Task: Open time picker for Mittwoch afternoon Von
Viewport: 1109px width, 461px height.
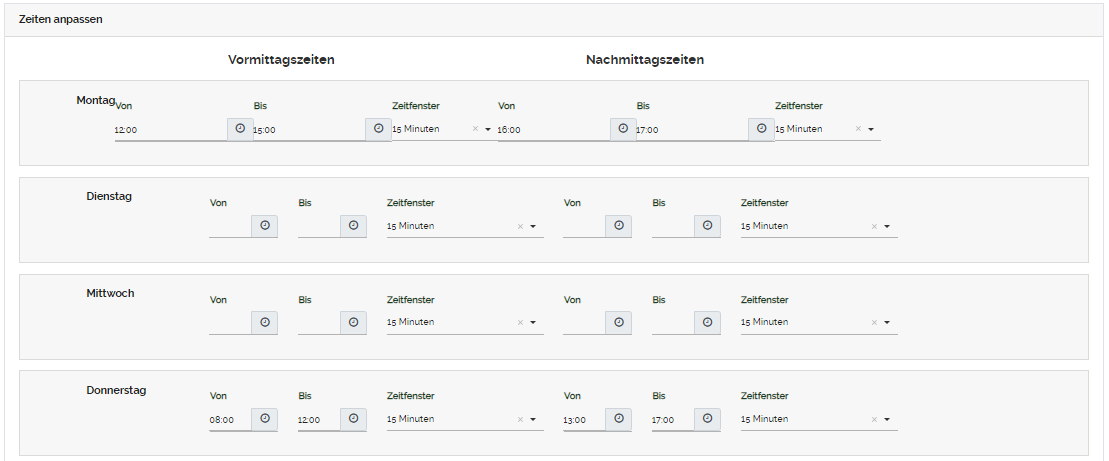Action: pos(619,323)
